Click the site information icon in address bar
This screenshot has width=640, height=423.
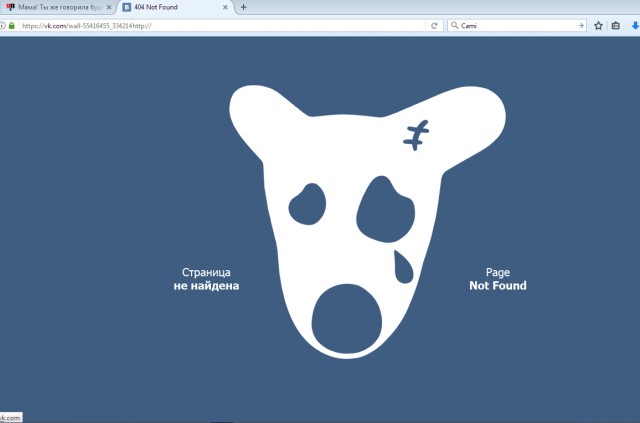pos(2,26)
